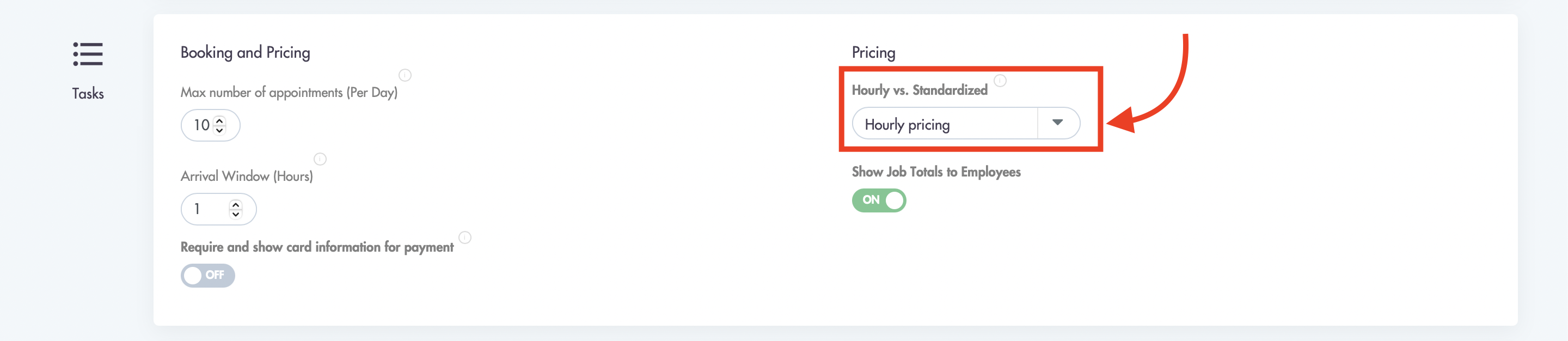
Task: Expand the Hourly pricing dropdown arrow
Action: (1058, 123)
